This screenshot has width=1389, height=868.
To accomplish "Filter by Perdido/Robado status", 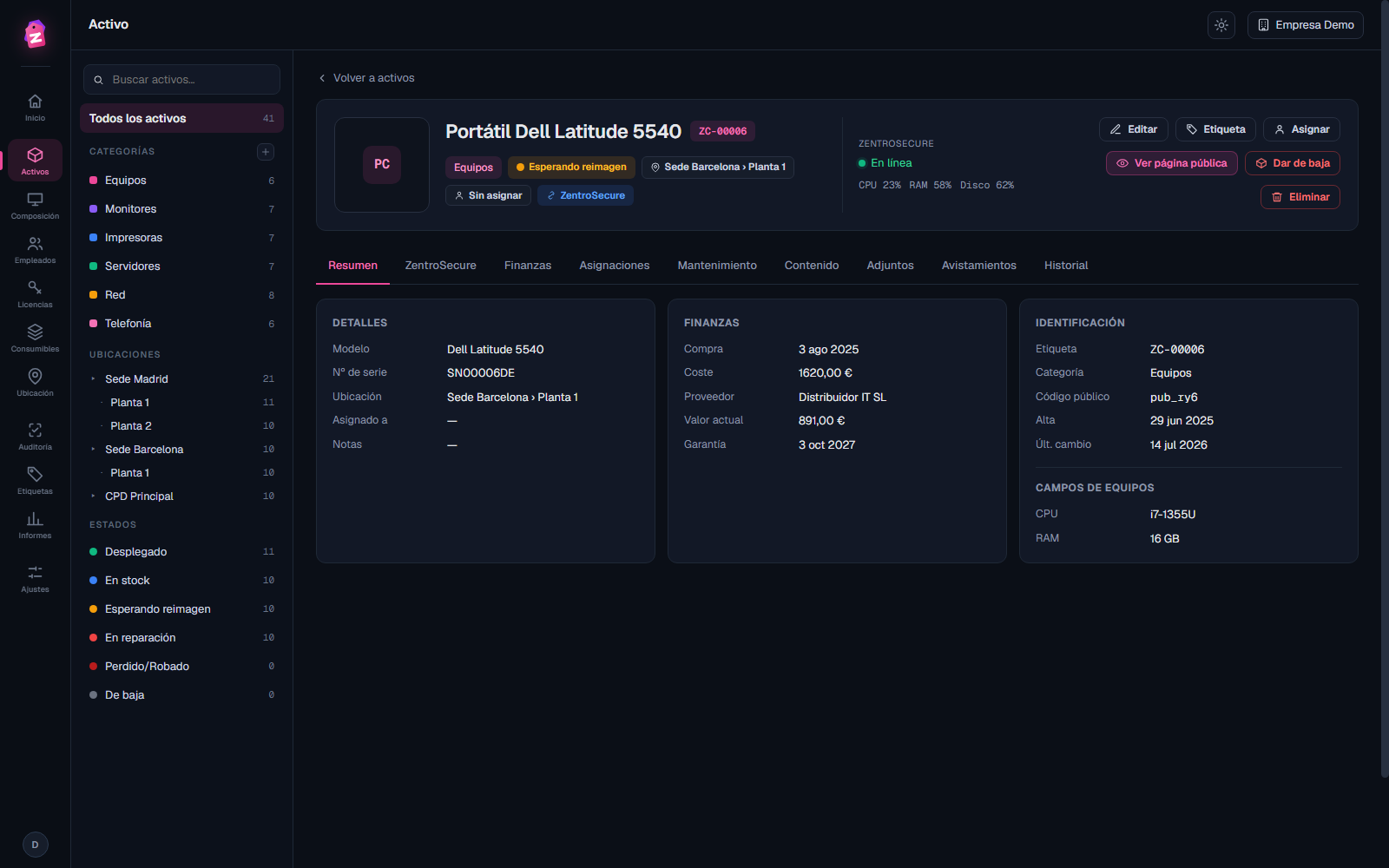I will click(x=181, y=667).
